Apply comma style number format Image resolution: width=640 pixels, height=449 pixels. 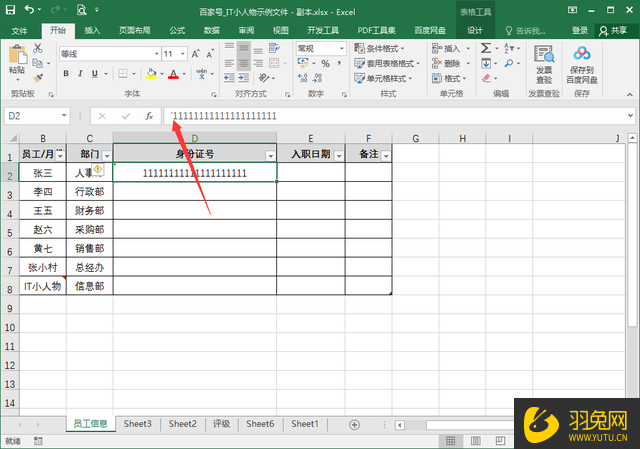pyautogui.click(x=339, y=64)
